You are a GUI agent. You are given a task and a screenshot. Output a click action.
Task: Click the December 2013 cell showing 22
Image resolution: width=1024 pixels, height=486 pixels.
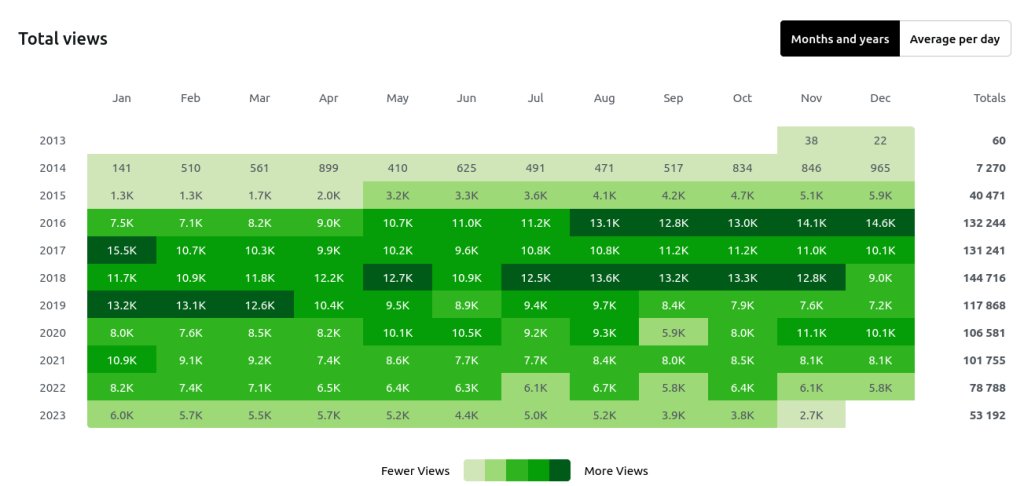coord(880,141)
